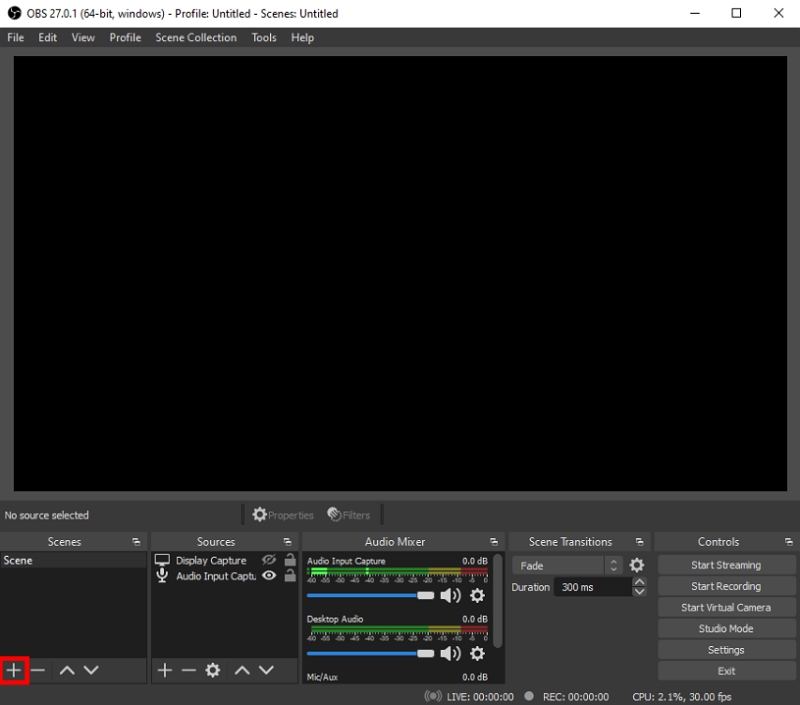Viewport: 800px width, 705px height.
Task: Open Audio Input Capture mixer settings gear
Action: point(477,595)
